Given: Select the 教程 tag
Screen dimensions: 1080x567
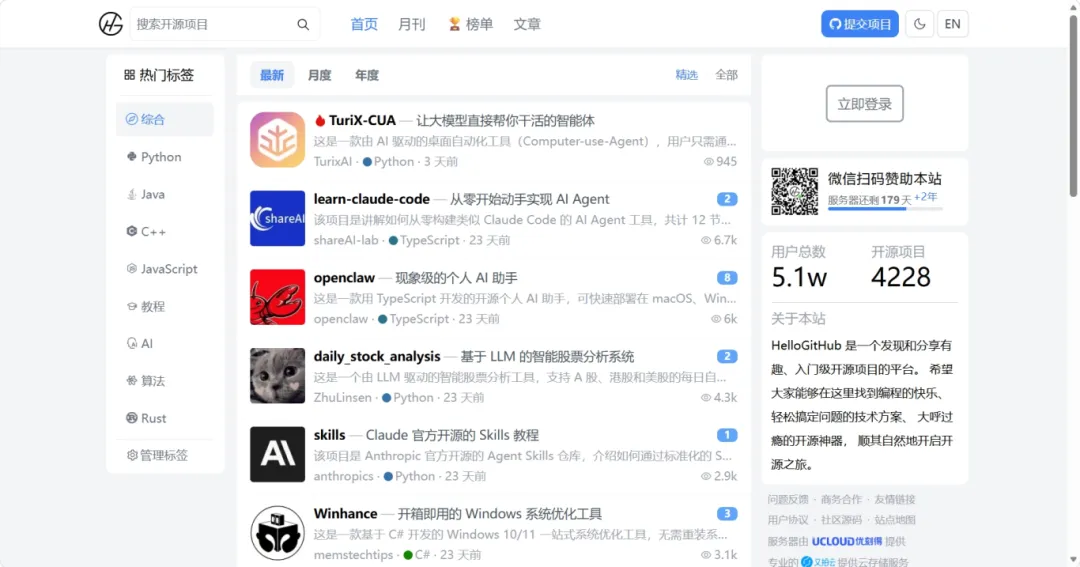Looking at the screenshot, I should [165, 306].
